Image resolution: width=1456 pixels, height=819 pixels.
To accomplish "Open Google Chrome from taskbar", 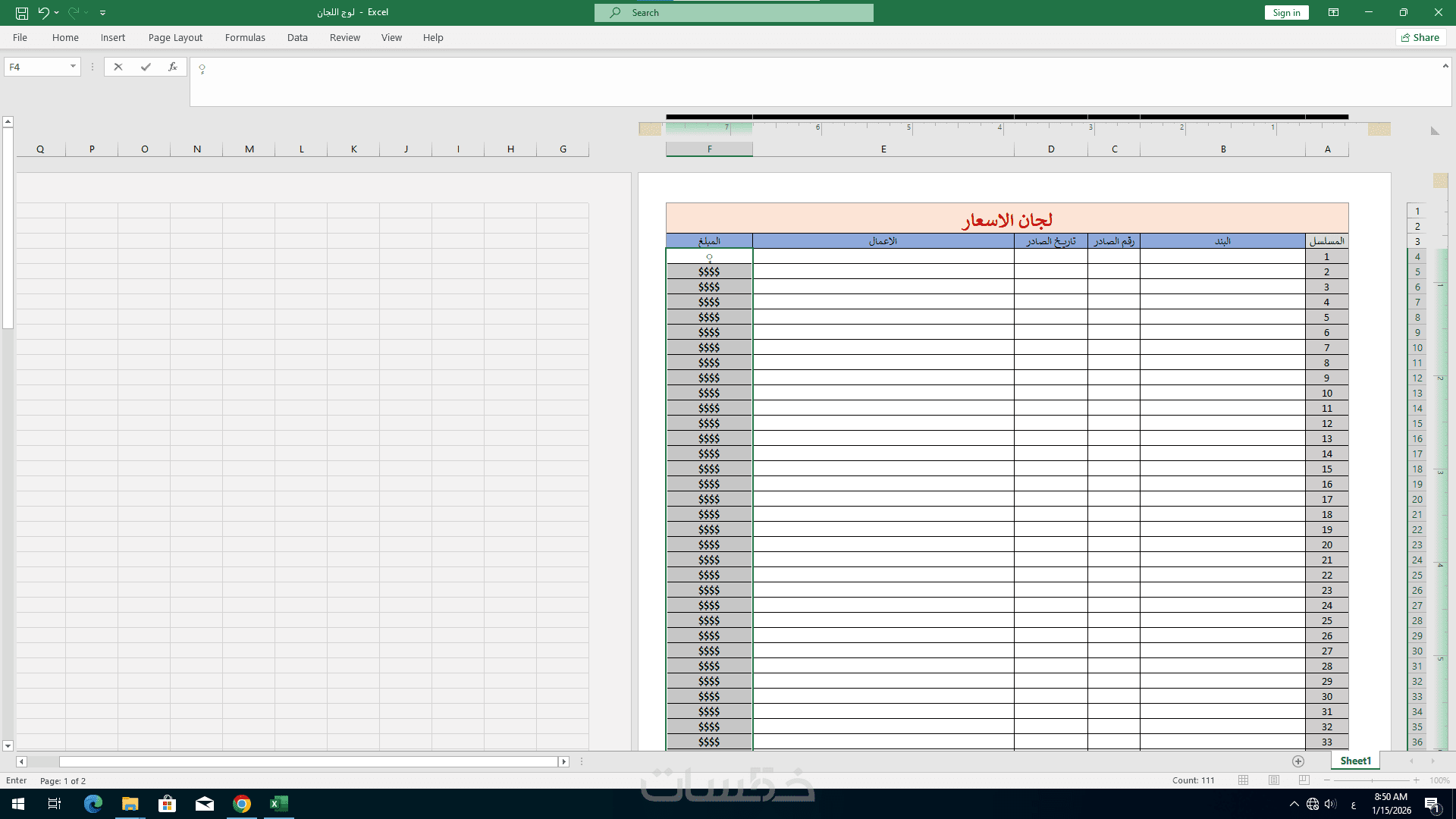I will [x=242, y=804].
